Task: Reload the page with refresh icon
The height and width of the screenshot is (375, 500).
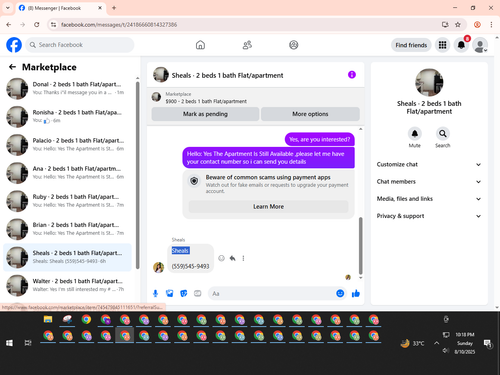Action: point(37,25)
